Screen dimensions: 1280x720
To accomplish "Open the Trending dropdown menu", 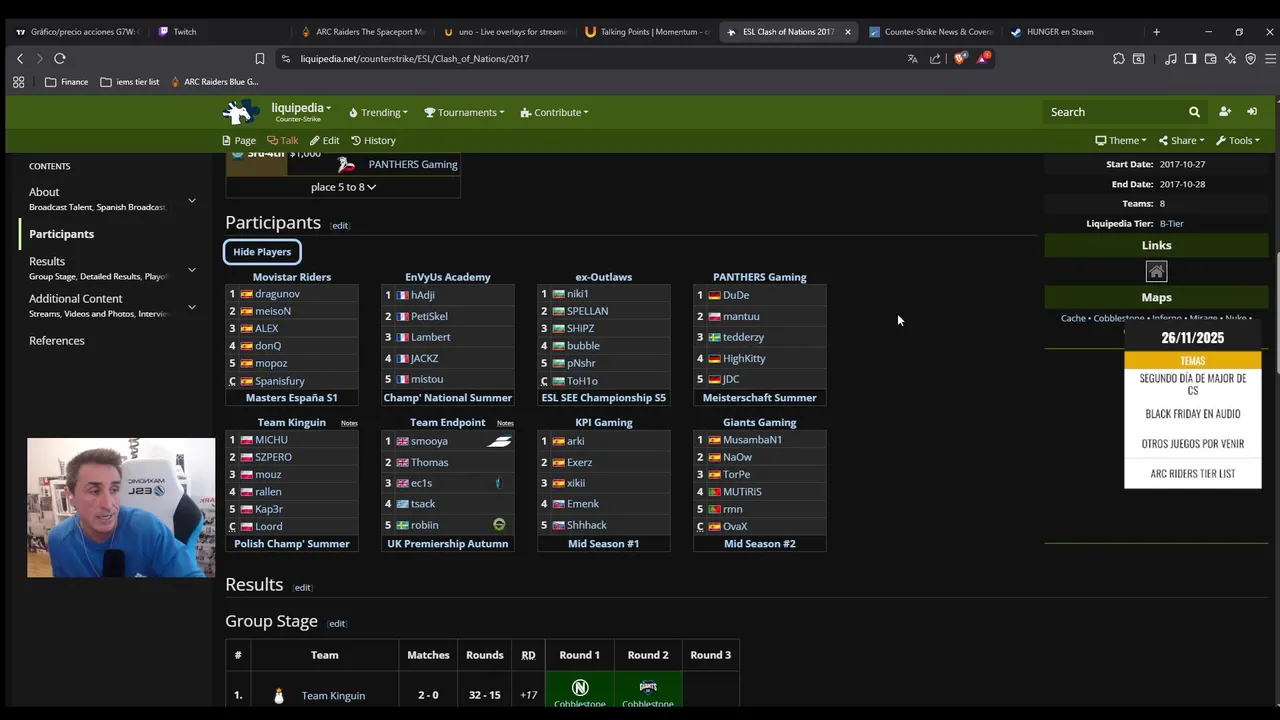I will click(x=377, y=112).
